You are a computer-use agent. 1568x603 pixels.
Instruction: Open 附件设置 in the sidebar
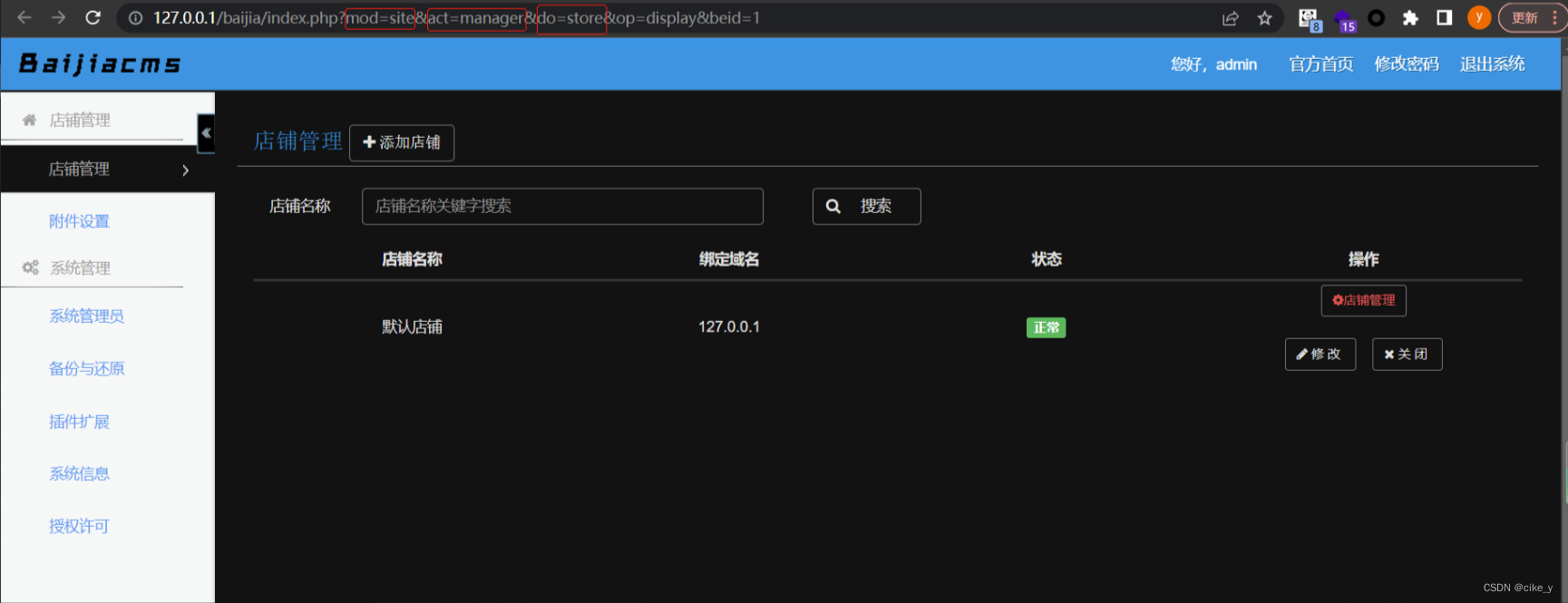(x=79, y=221)
